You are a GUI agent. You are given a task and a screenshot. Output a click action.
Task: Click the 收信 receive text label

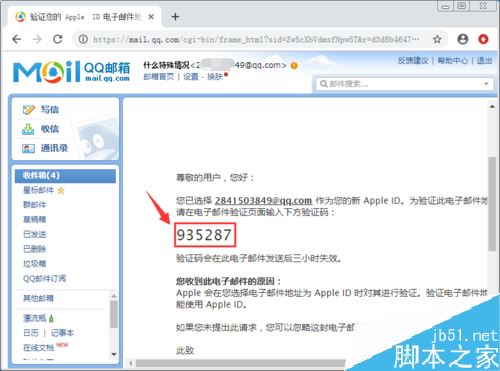[x=50, y=129]
